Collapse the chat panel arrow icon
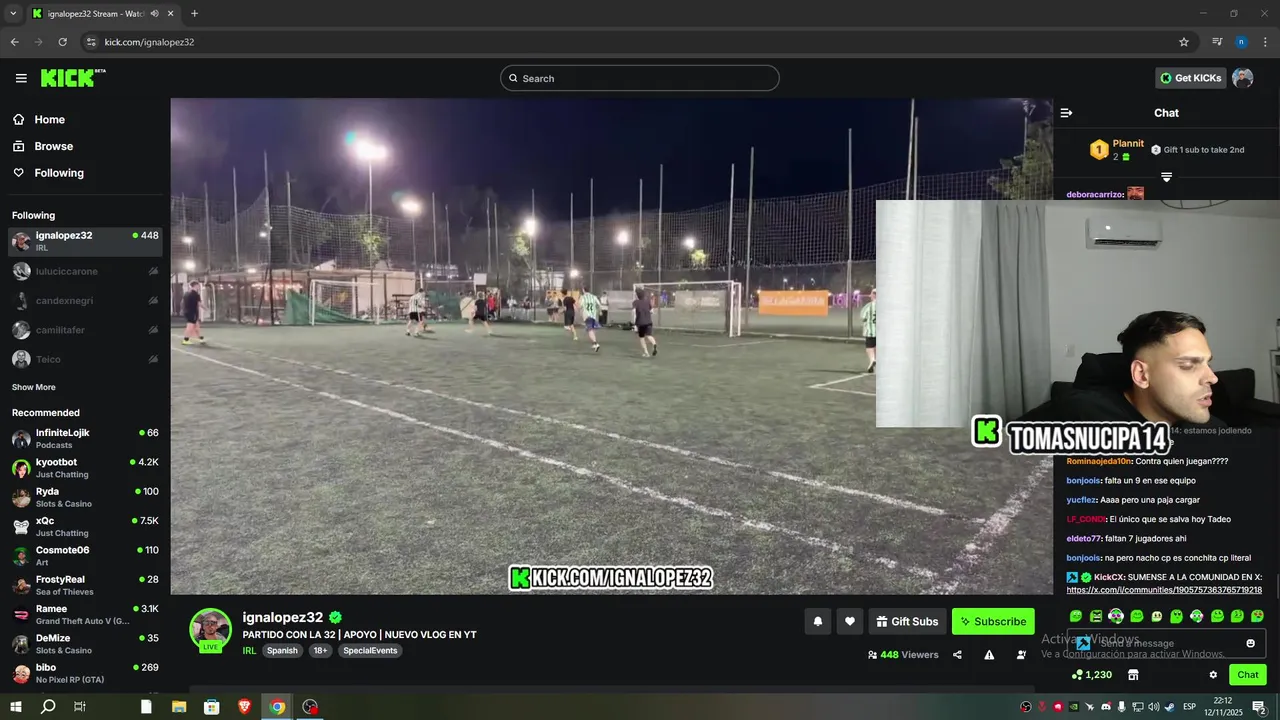1280x720 pixels. click(x=1066, y=113)
